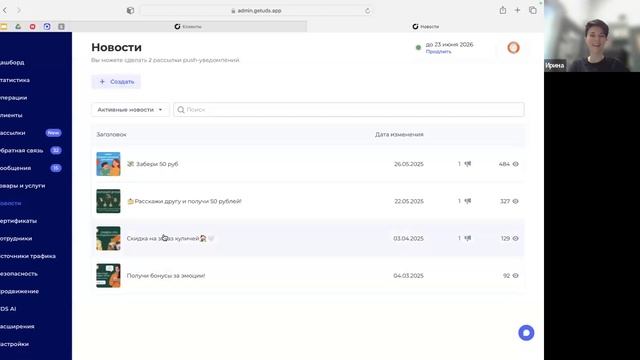
Task: Click the date 04.03.2025
Action: pyautogui.click(x=408, y=276)
